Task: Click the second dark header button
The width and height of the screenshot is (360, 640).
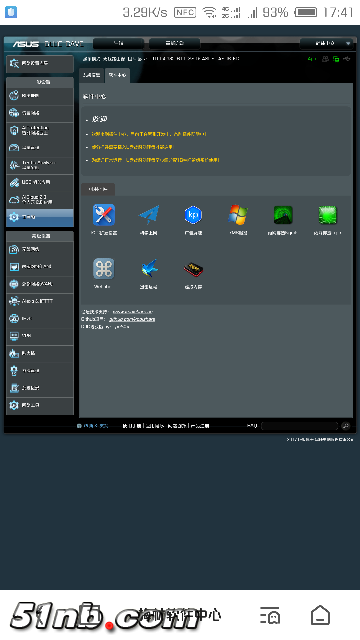Action: click(174, 43)
